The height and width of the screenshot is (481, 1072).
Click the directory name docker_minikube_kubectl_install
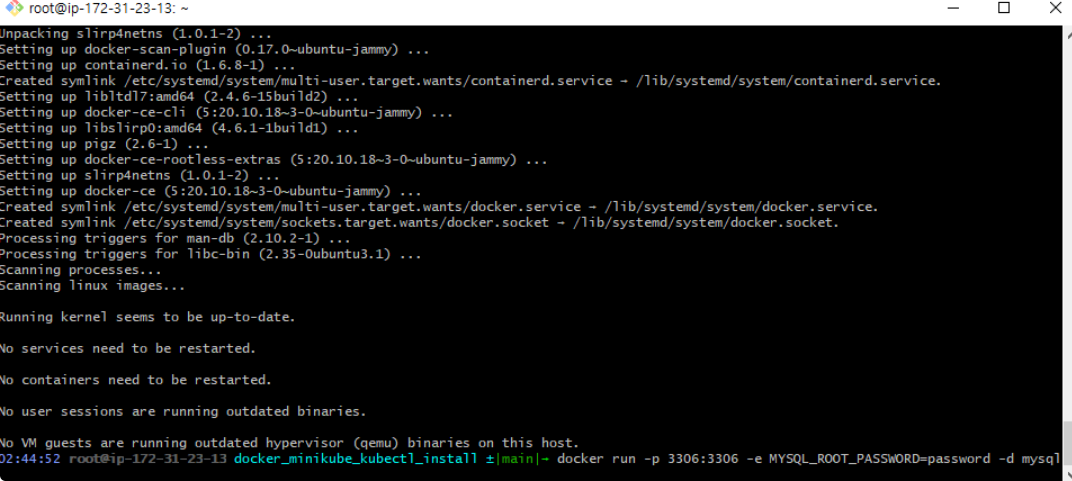[x=356, y=458]
